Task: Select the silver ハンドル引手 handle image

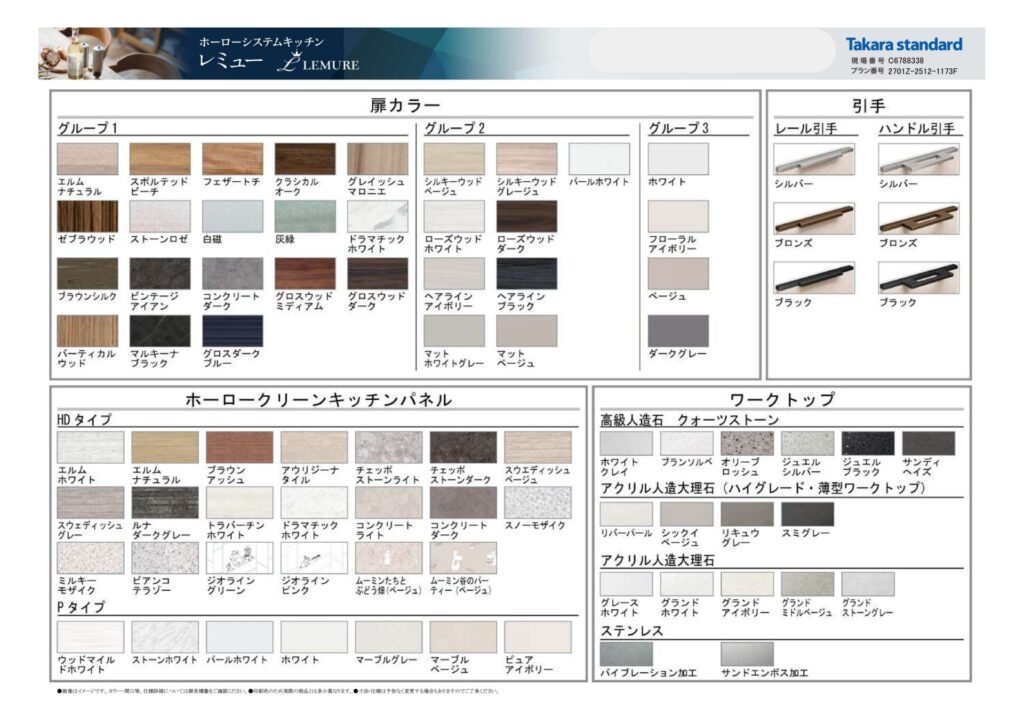Action: tap(918, 160)
